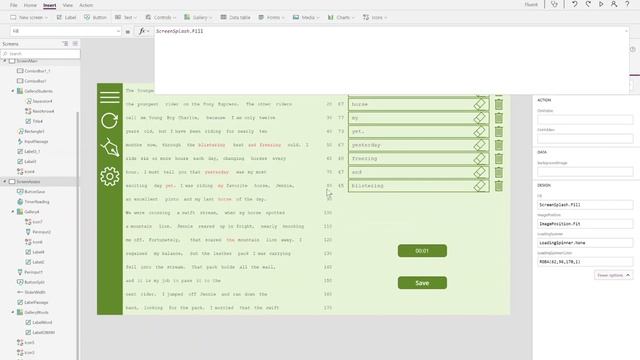The image size is (640, 360).
Task: Open the Charts dropdown
Action: pyautogui.click(x=341, y=18)
